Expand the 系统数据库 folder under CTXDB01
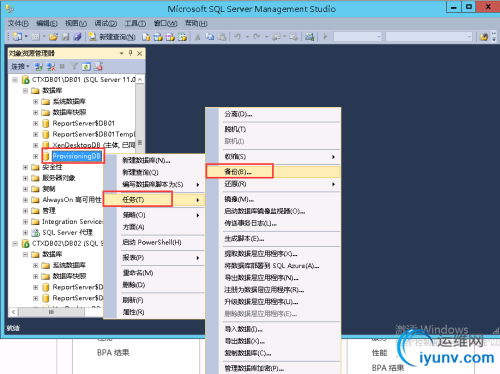 pos(35,102)
